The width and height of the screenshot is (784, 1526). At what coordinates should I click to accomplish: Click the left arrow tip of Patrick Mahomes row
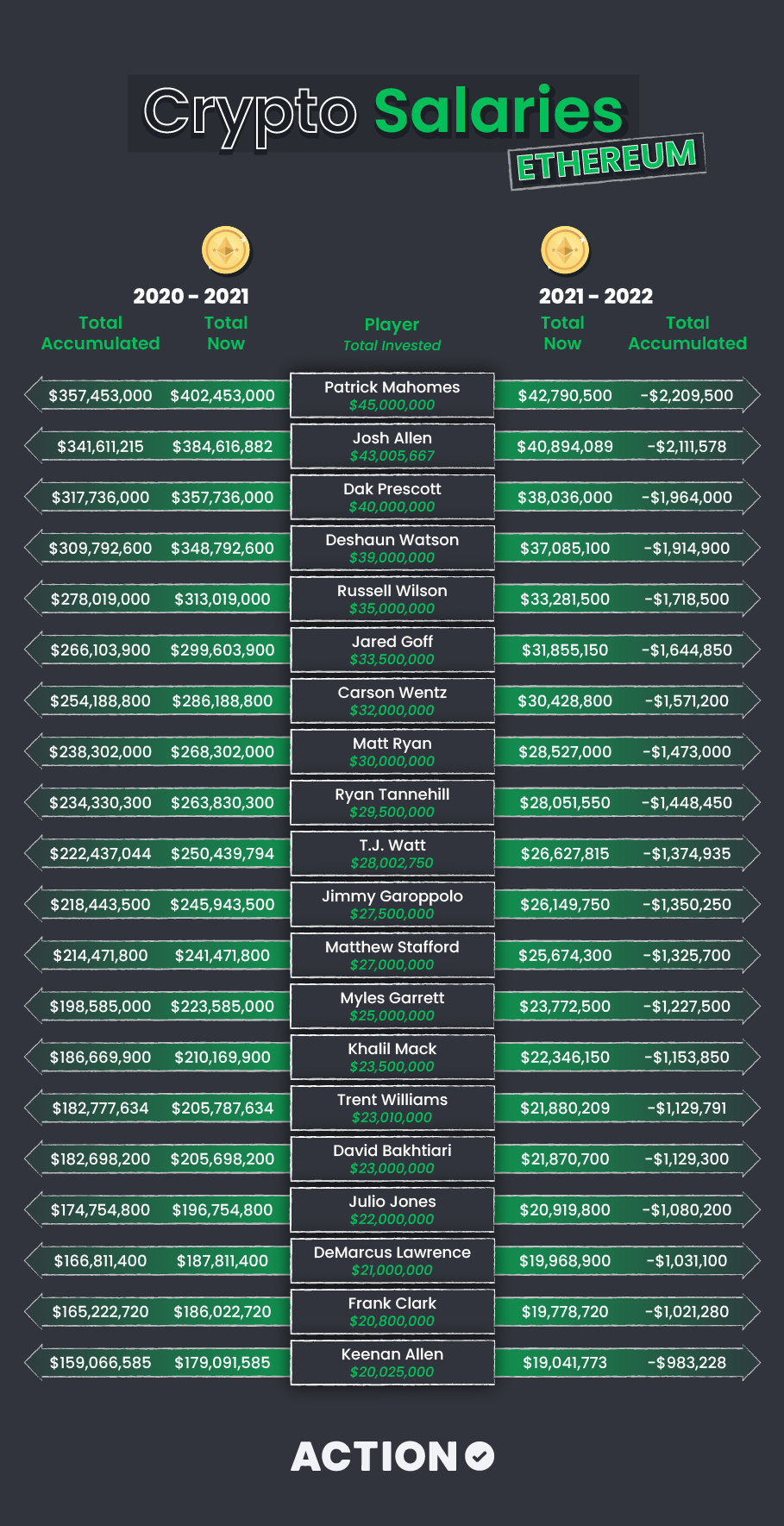click(33, 395)
